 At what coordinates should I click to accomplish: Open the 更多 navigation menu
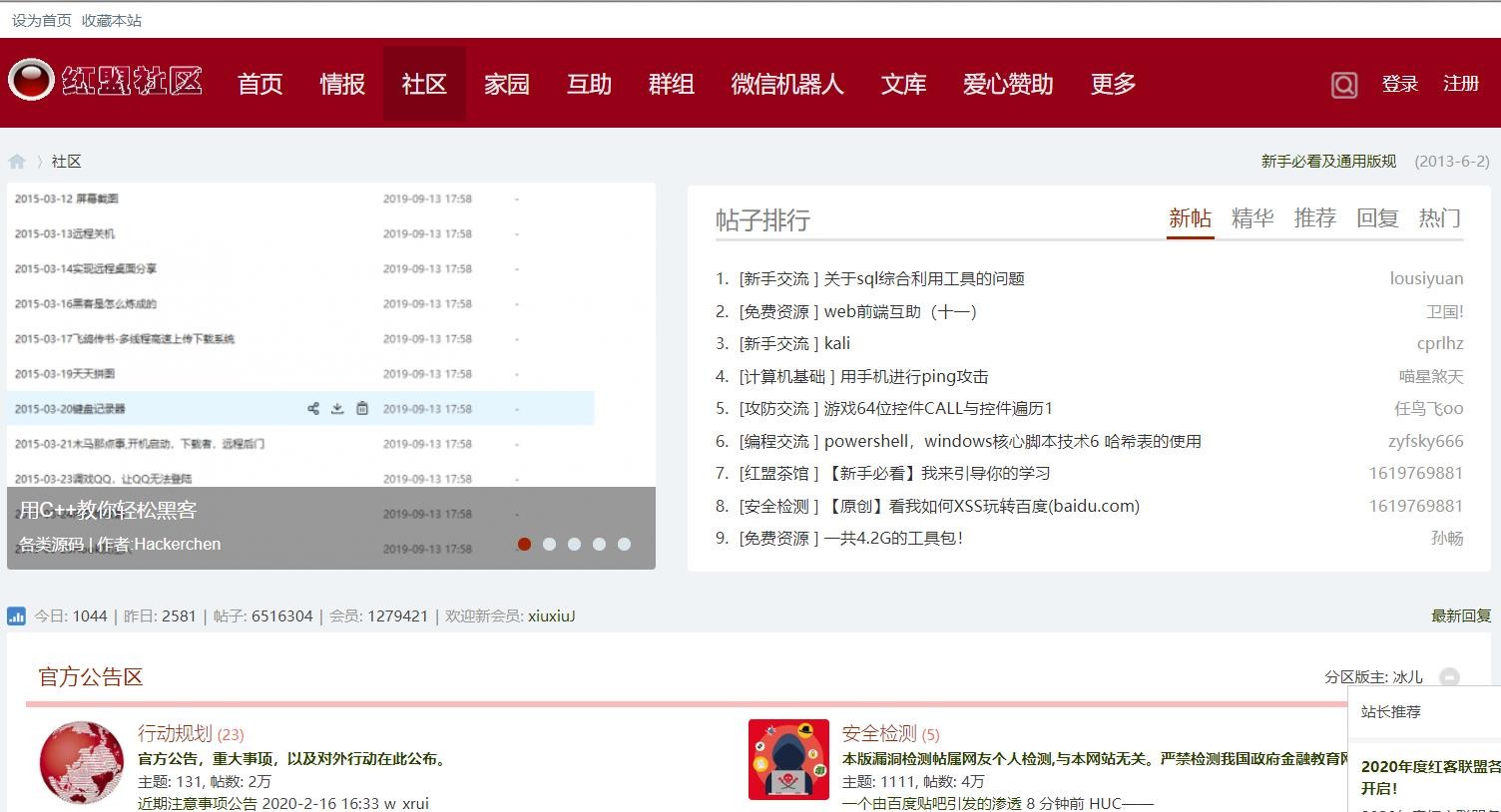[x=1113, y=84]
